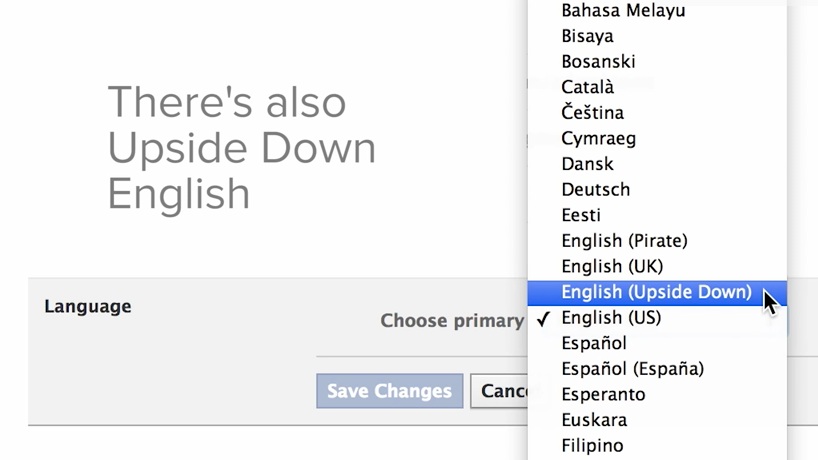Pick Deutsch in the language dropdown
This screenshot has height=460, width=818.
tap(595, 189)
